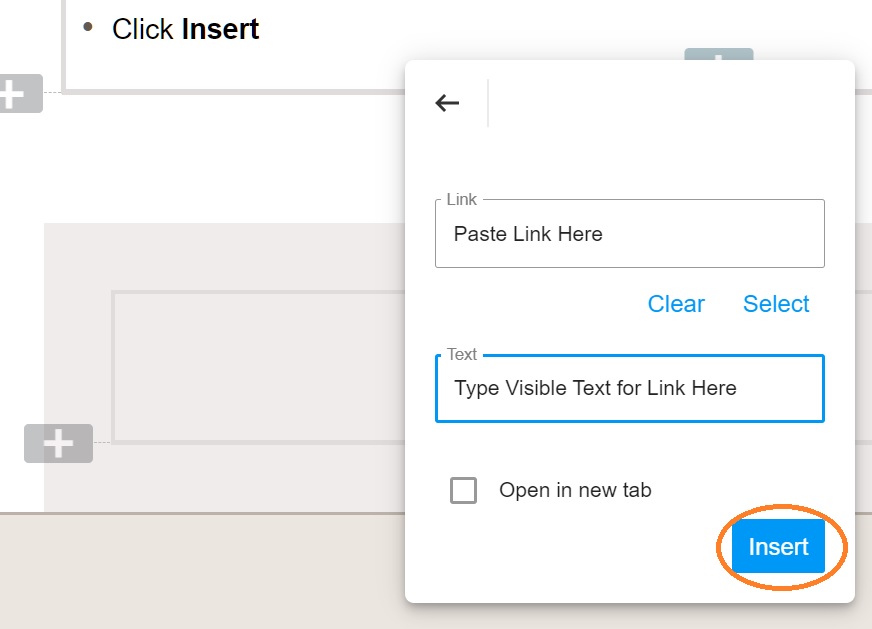Enable the Open in new tab checkbox
Image resolution: width=872 pixels, height=629 pixels.
pos(463,490)
